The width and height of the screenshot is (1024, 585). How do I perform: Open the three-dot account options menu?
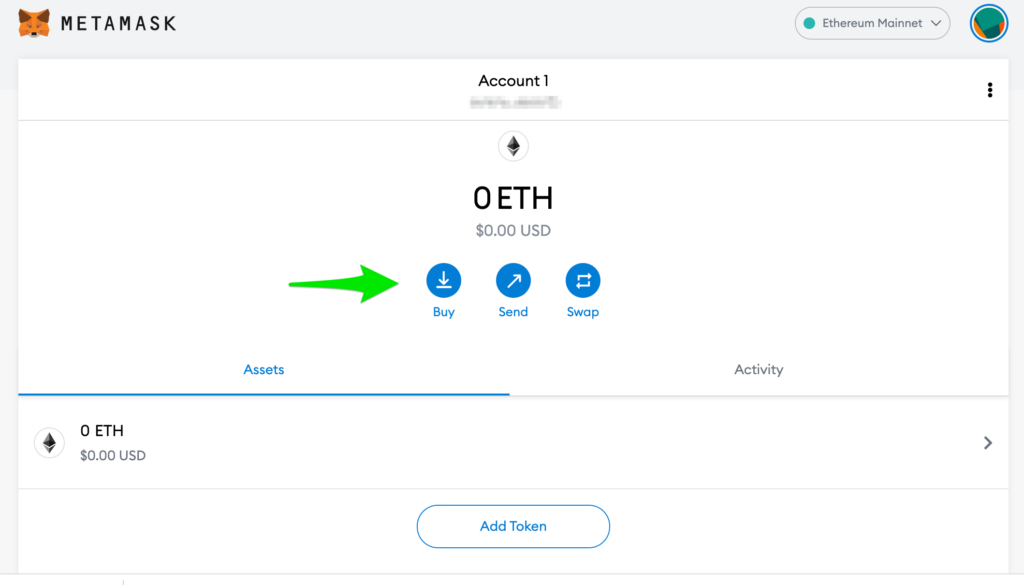pos(990,90)
